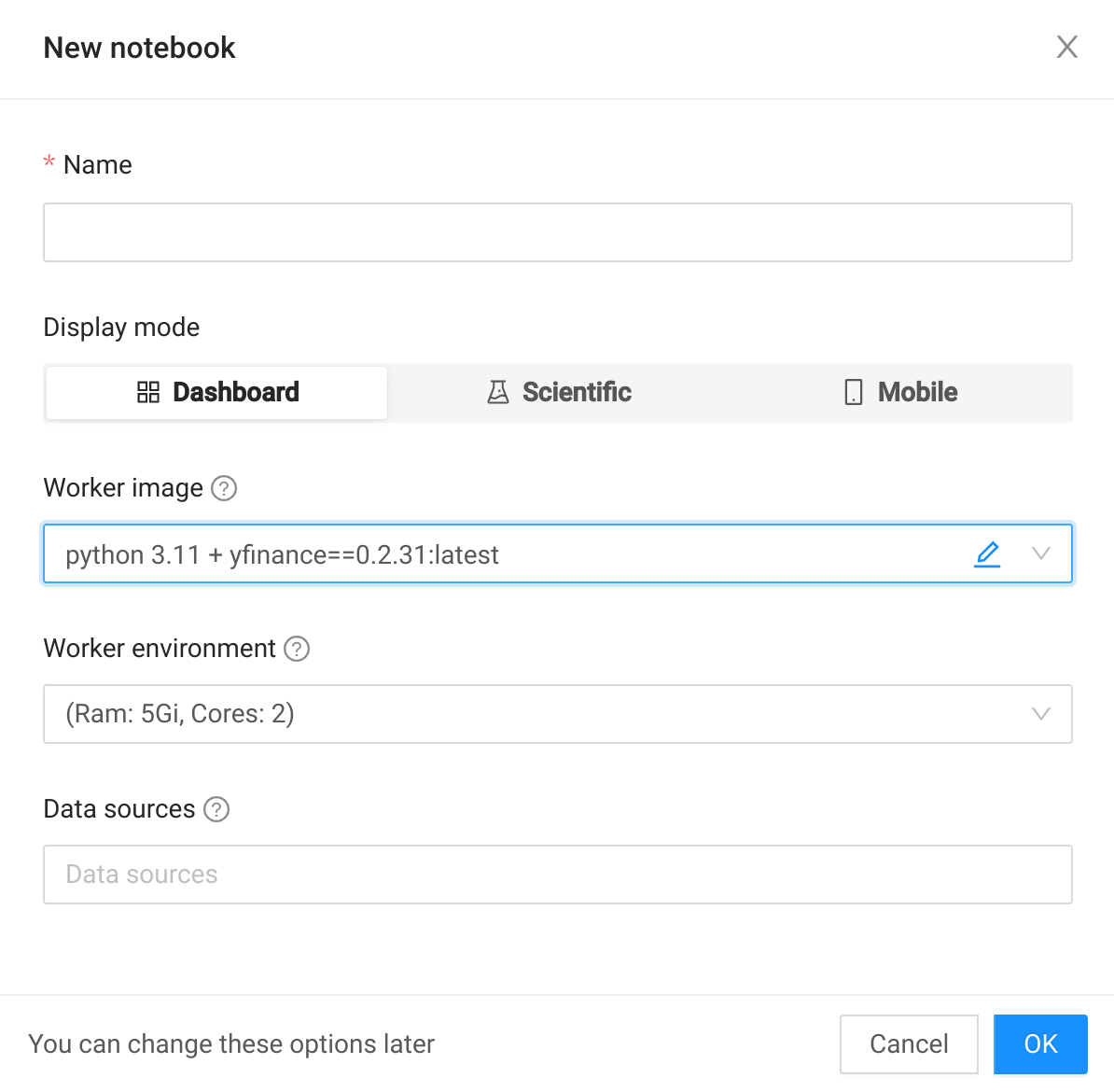Click the Mobile phone icon
The image size is (1114, 1092).
(852, 392)
